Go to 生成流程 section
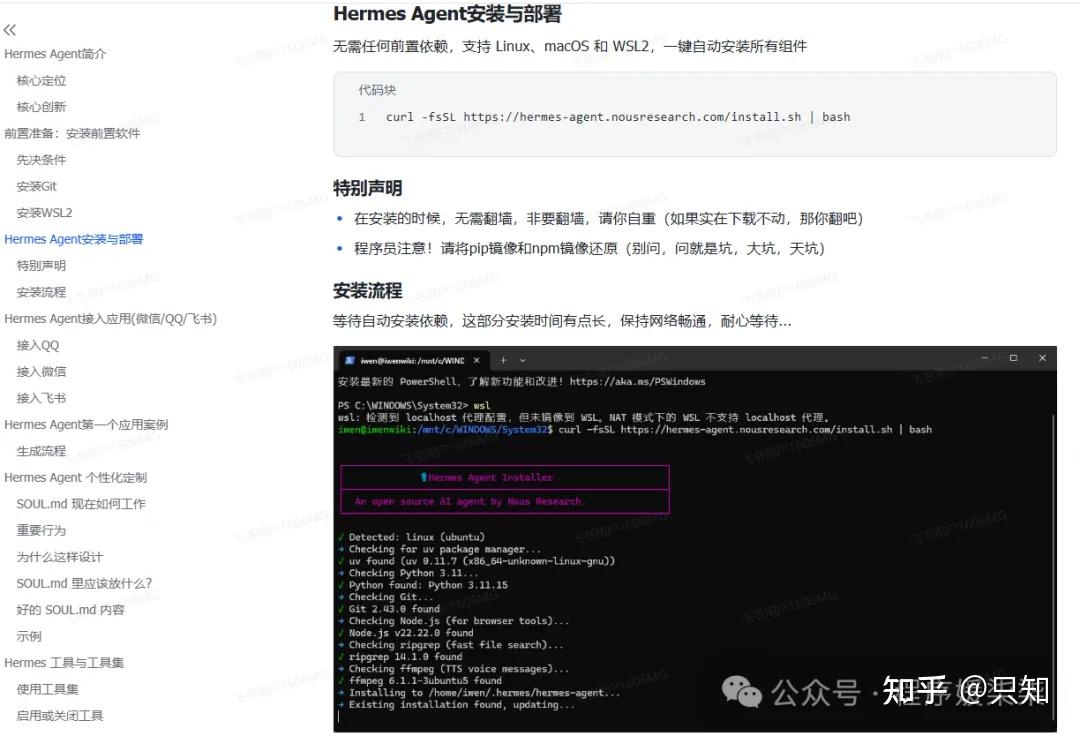 (41, 451)
